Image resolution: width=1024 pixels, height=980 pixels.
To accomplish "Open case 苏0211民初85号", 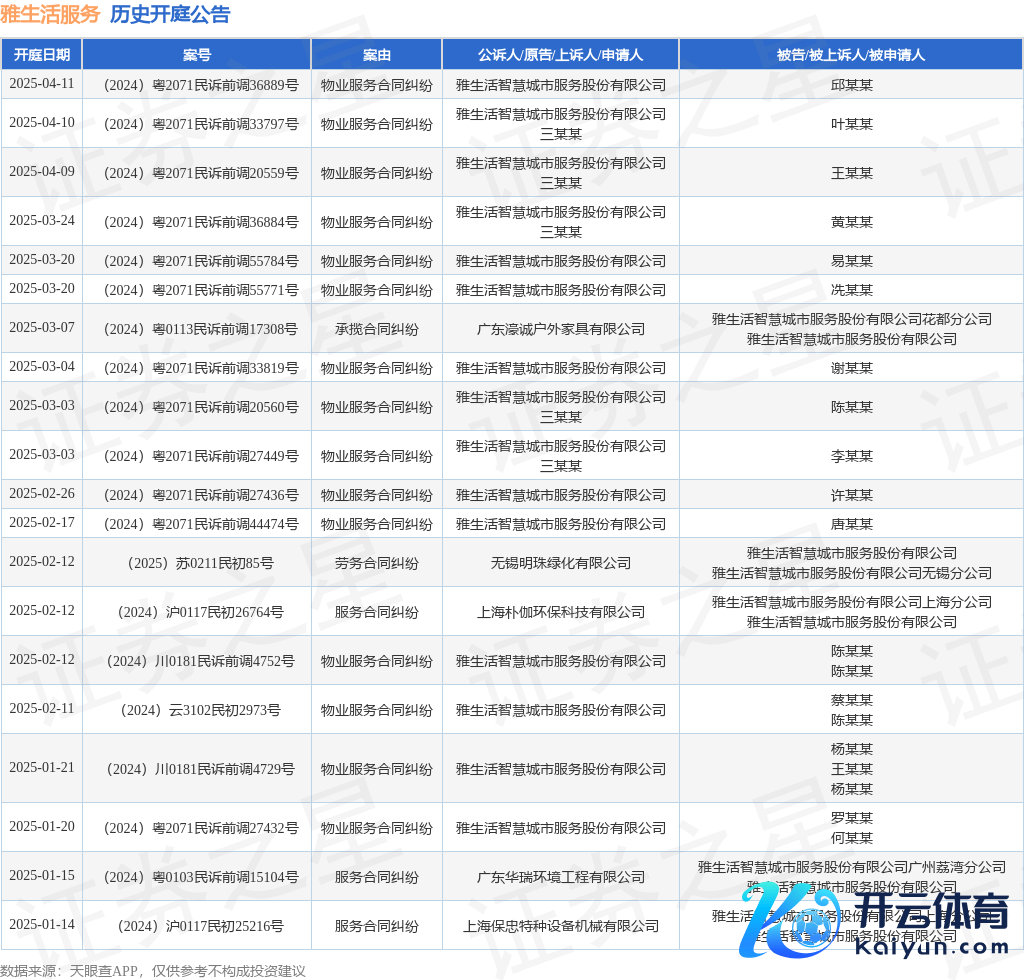I will click(197, 563).
